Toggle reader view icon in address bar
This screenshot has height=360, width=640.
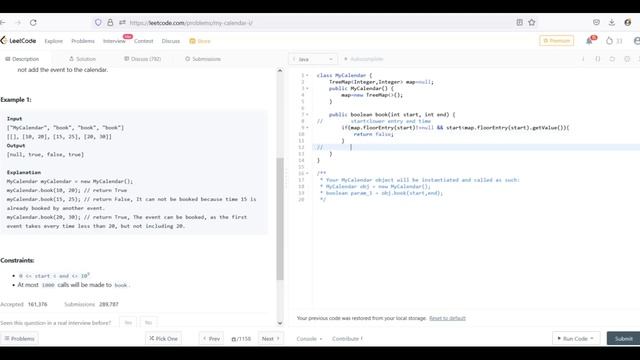tap(519, 23)
